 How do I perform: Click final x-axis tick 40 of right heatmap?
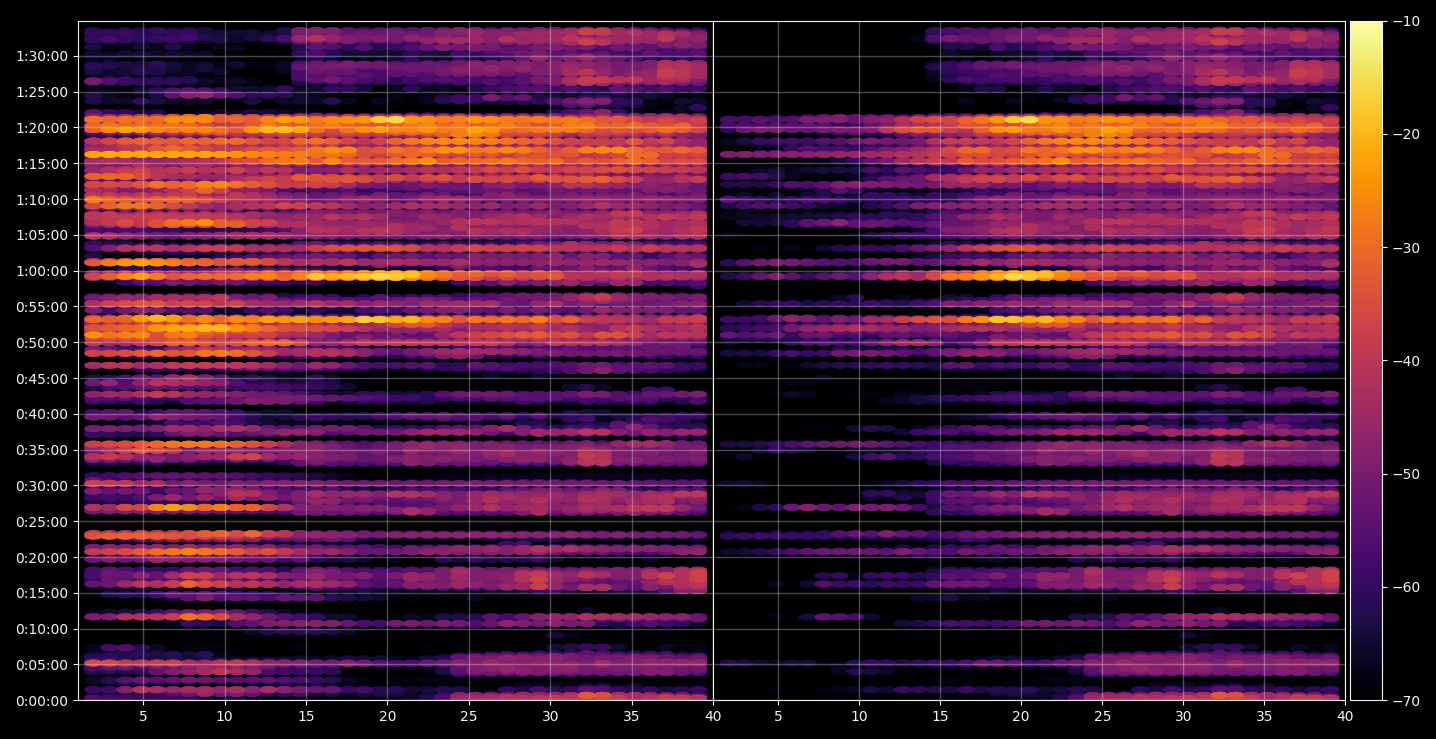(x=1345, y=716)
